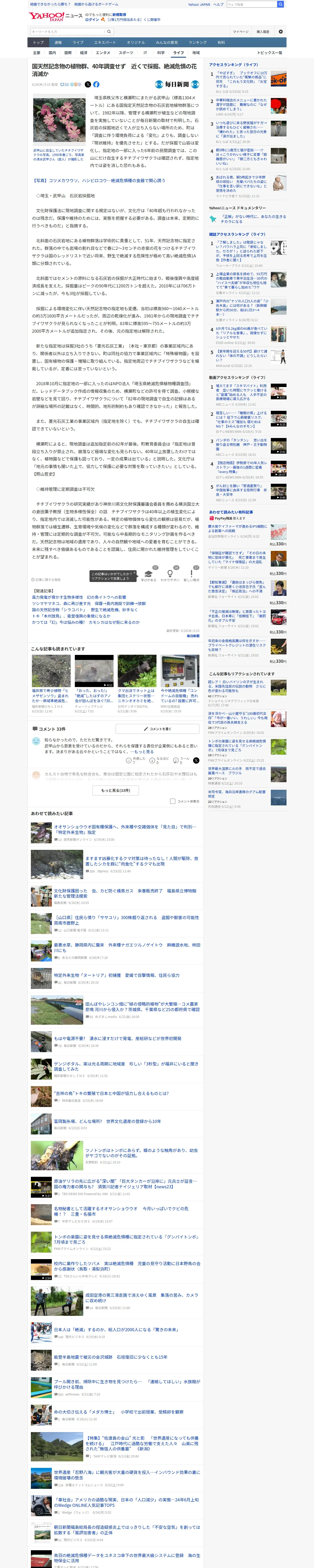Select the 国内 category

pyautogui.click(x=52, y=53)
